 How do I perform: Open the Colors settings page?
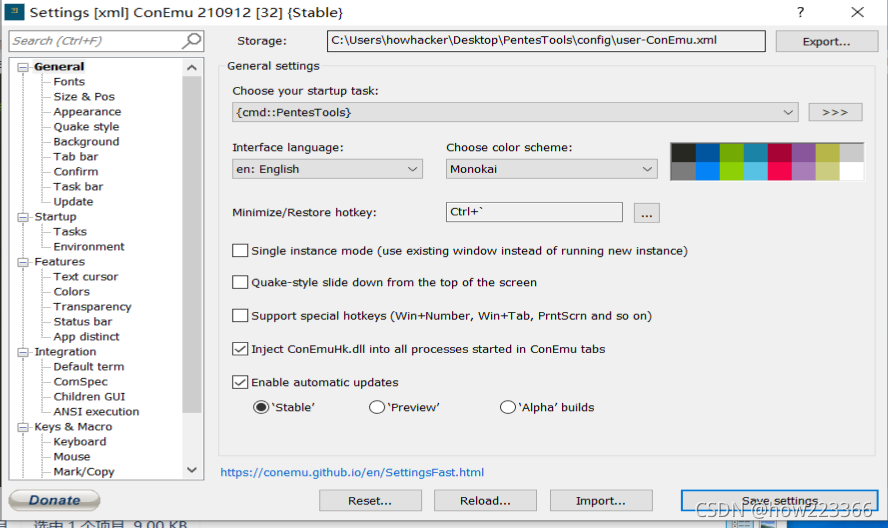pos(71,292)
